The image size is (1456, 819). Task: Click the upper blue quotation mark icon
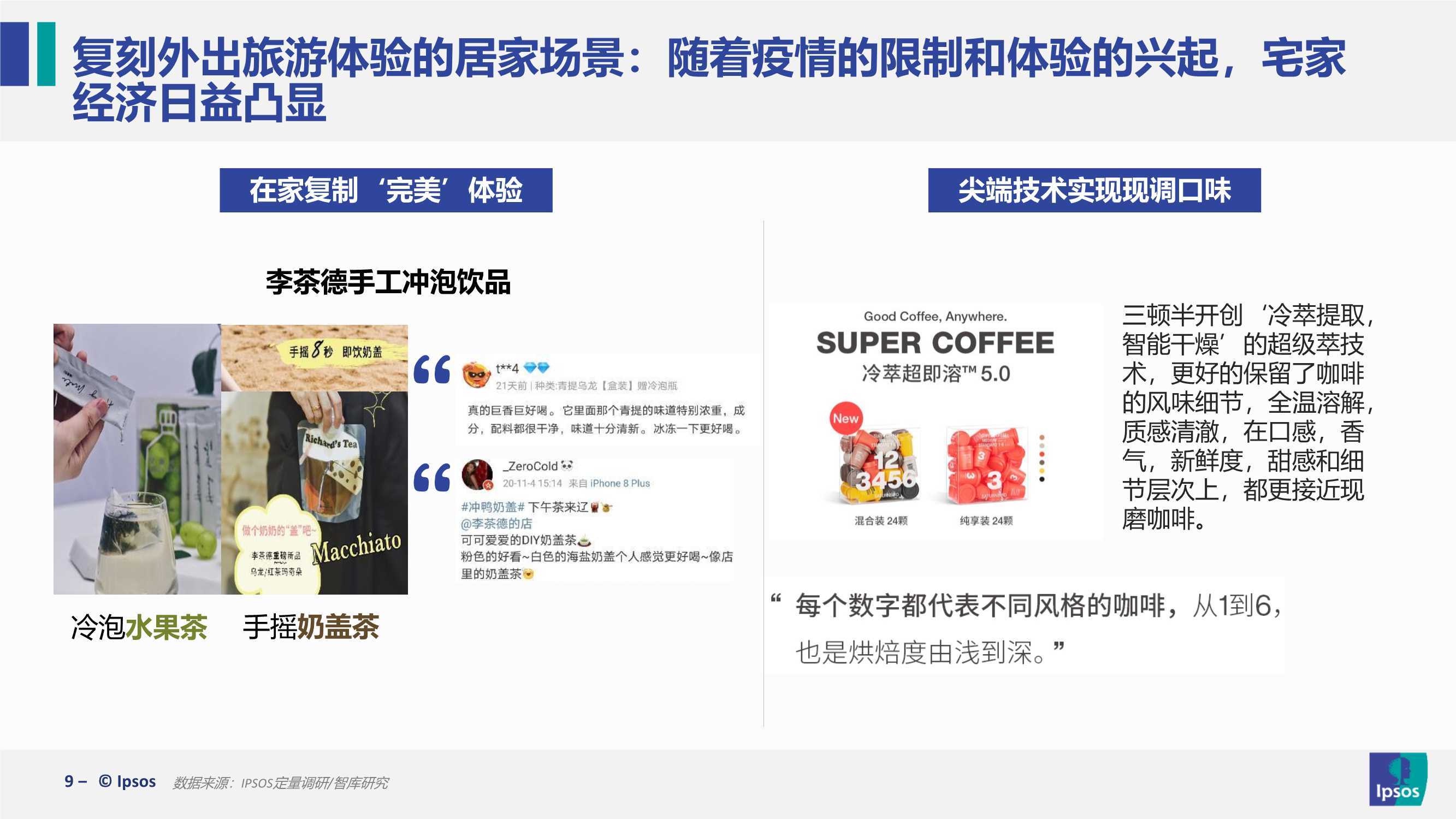pyautogui.click(x=433, y=370)
